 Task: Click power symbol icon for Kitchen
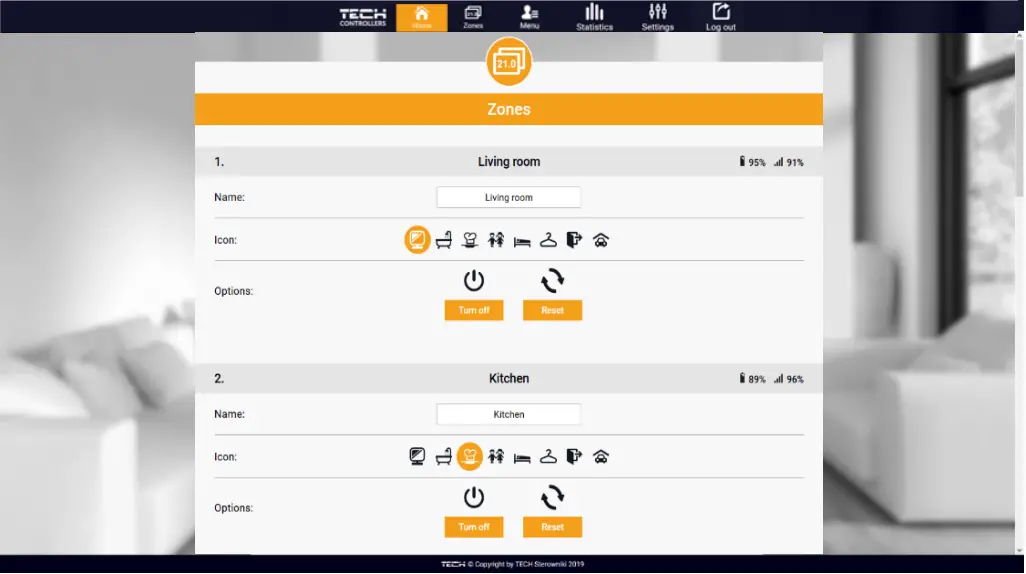point(474,497)
